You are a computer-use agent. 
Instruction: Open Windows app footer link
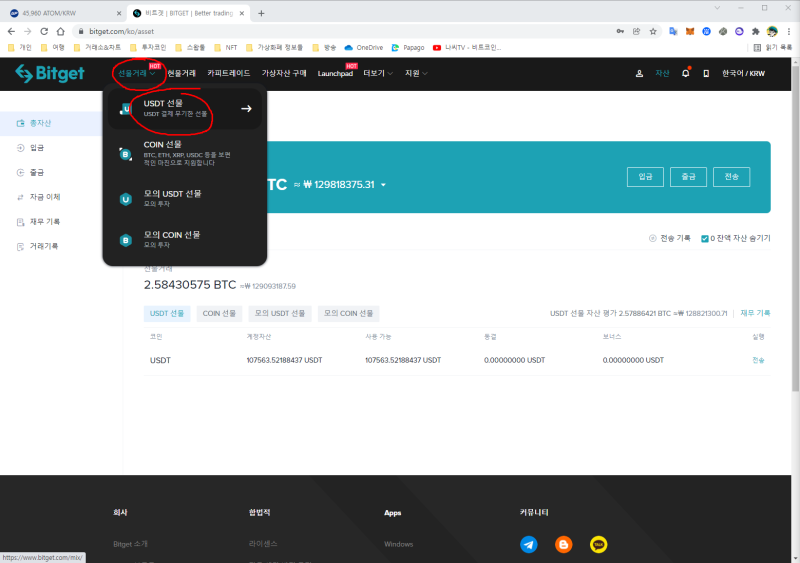[398, 544]
